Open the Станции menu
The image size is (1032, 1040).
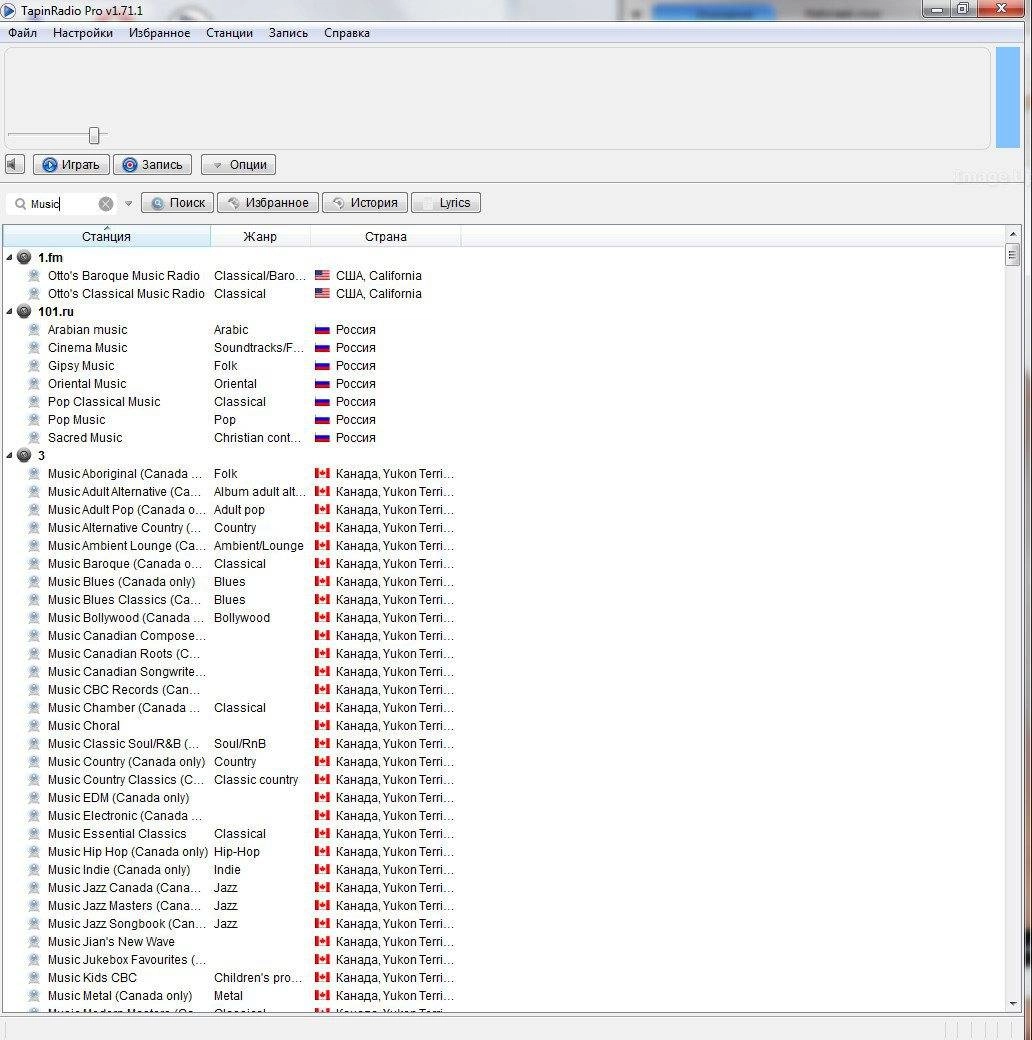pos(229,32)
